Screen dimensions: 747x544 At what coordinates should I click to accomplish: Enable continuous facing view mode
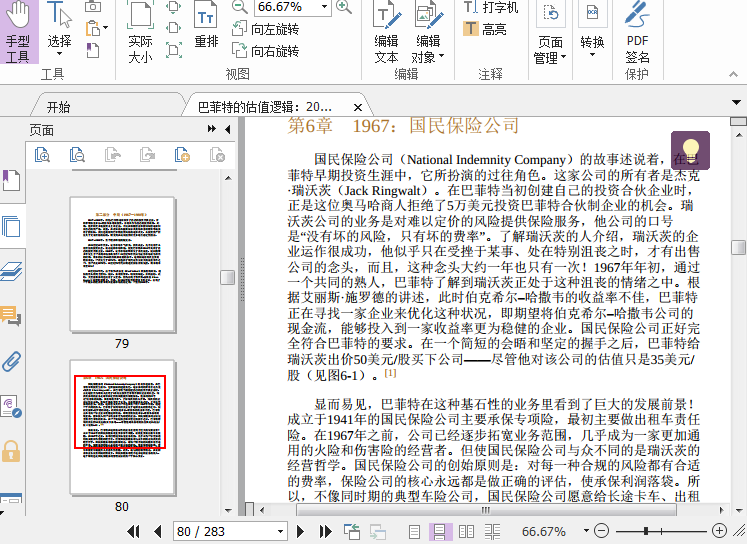pyautogui.click(x=493, y=531)
